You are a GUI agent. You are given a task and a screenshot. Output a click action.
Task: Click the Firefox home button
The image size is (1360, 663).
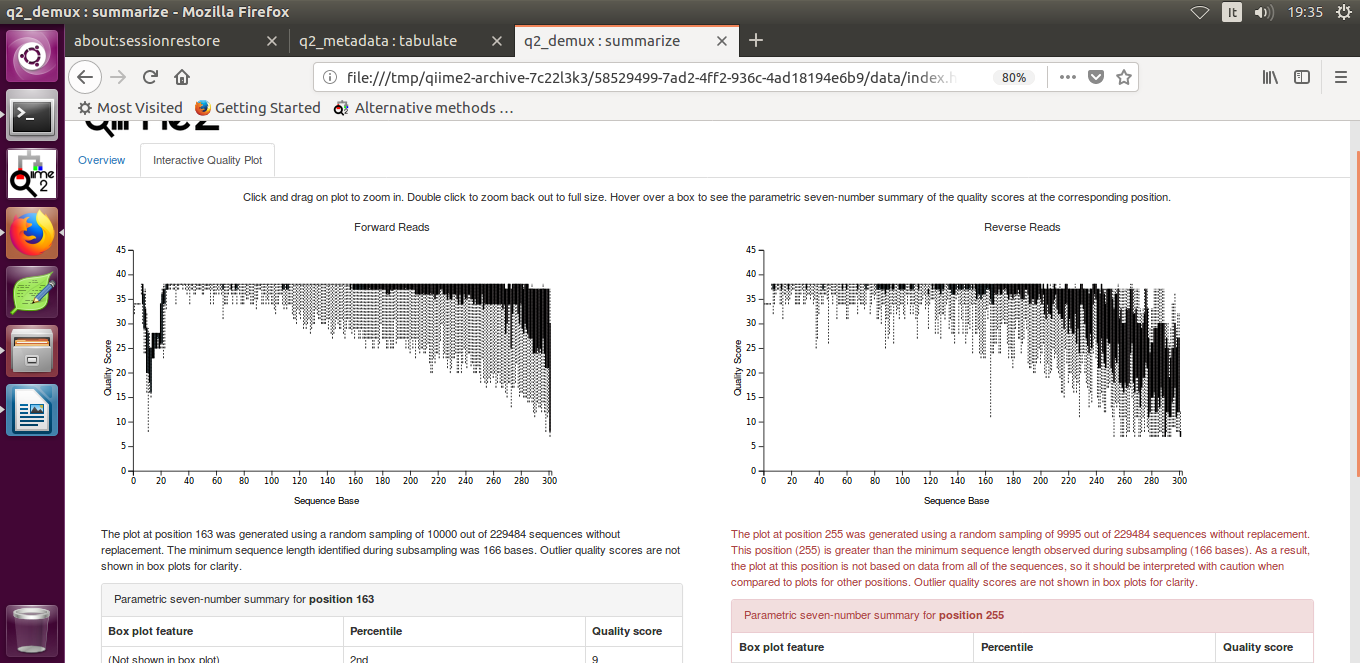click(x=181, y=76)
